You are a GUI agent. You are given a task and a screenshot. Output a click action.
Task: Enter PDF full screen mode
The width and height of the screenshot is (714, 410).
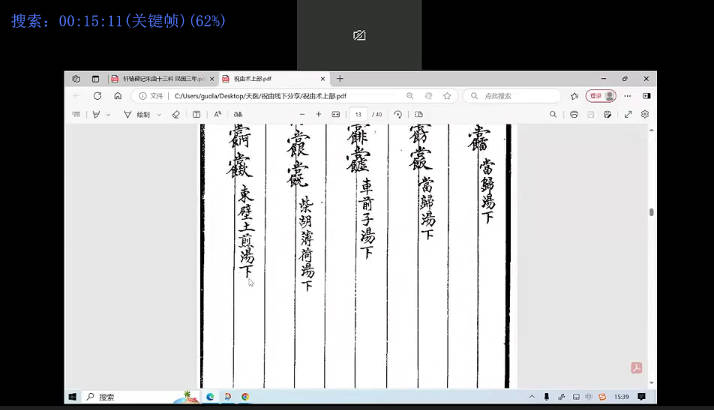click(628, 115)
